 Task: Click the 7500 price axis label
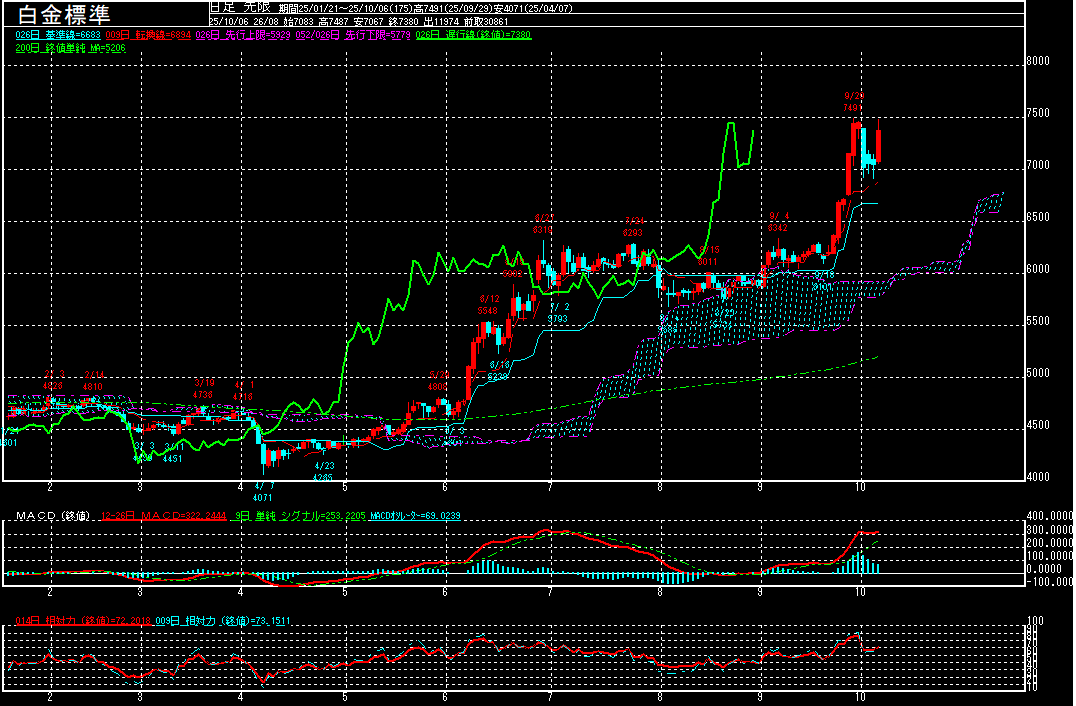click(1038, 113)
